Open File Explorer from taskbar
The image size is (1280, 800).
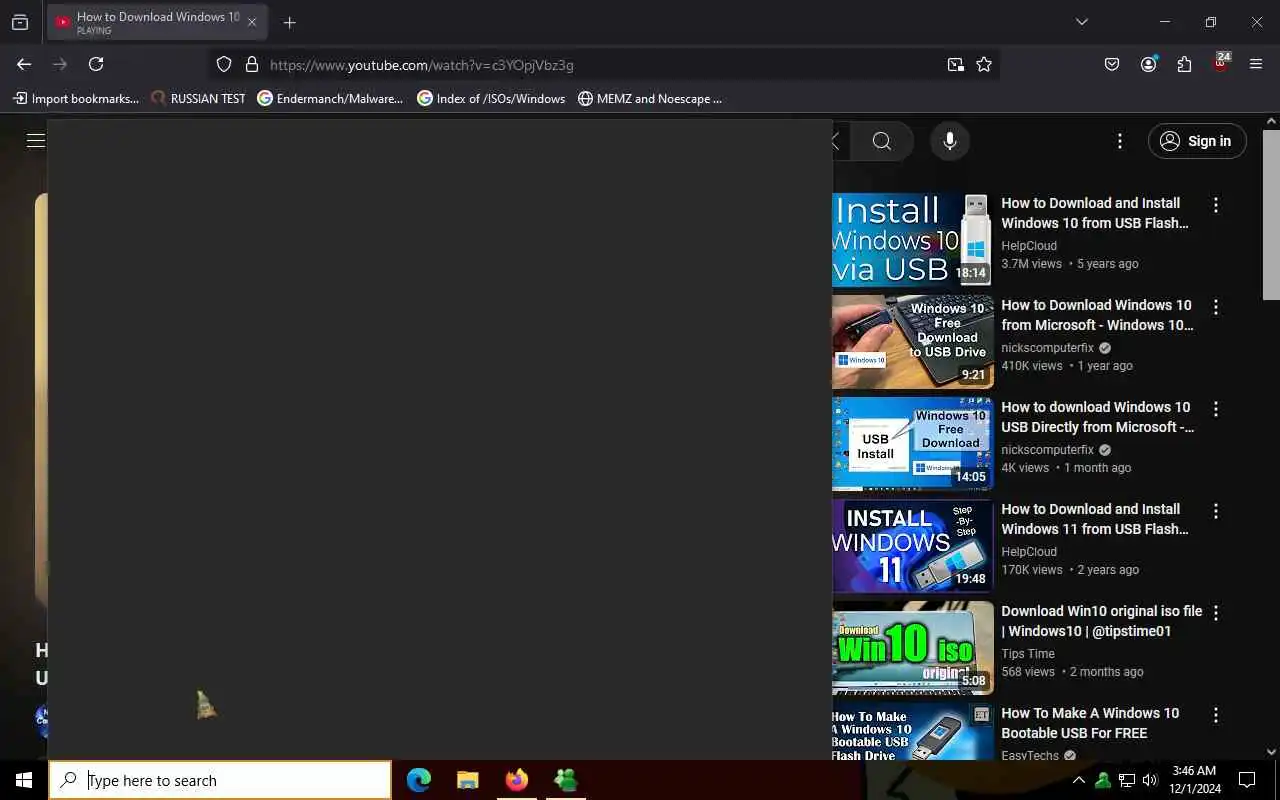(468, 780)
